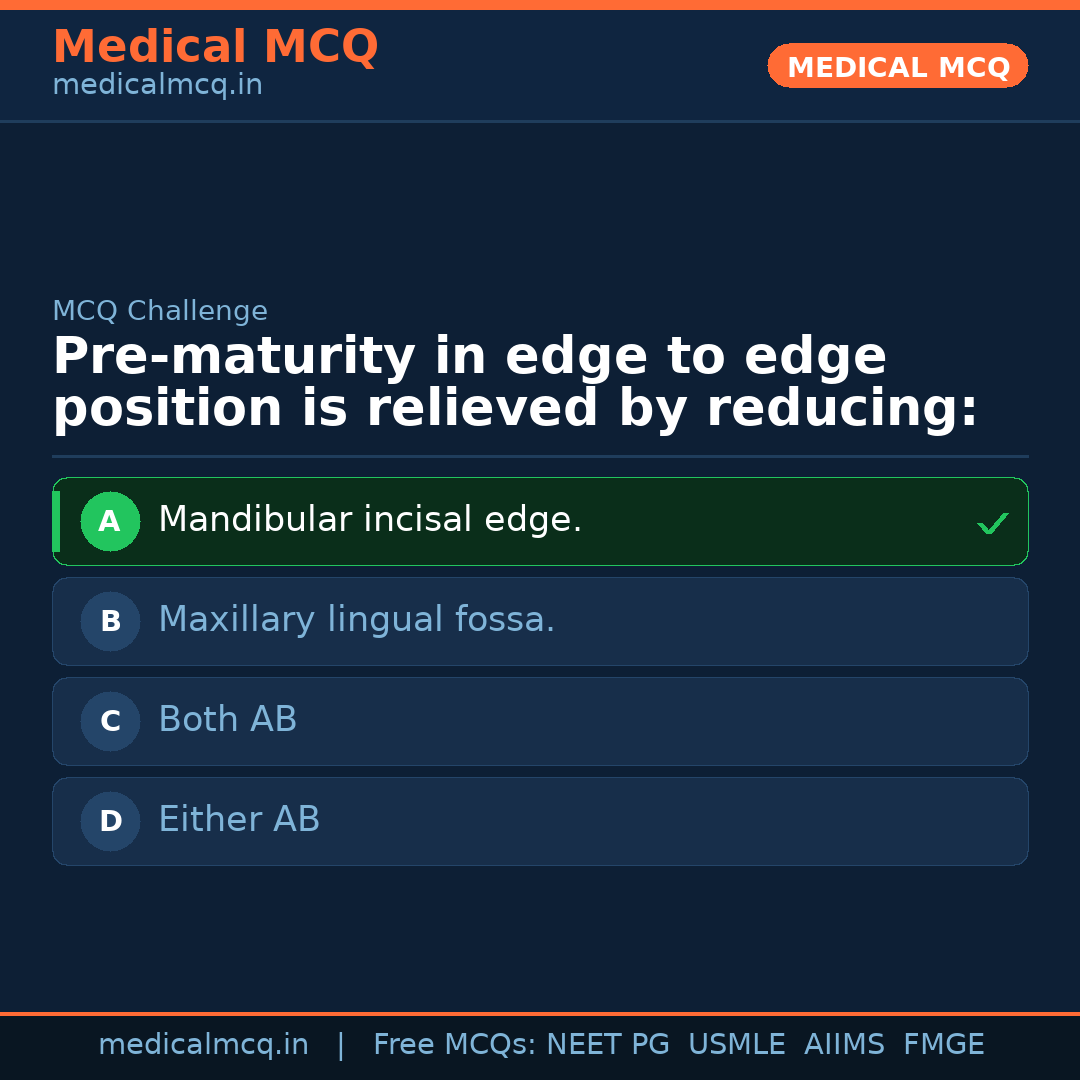Click the C option circle badge
Screen dimensions: 1080x1080
coord(110,721)
